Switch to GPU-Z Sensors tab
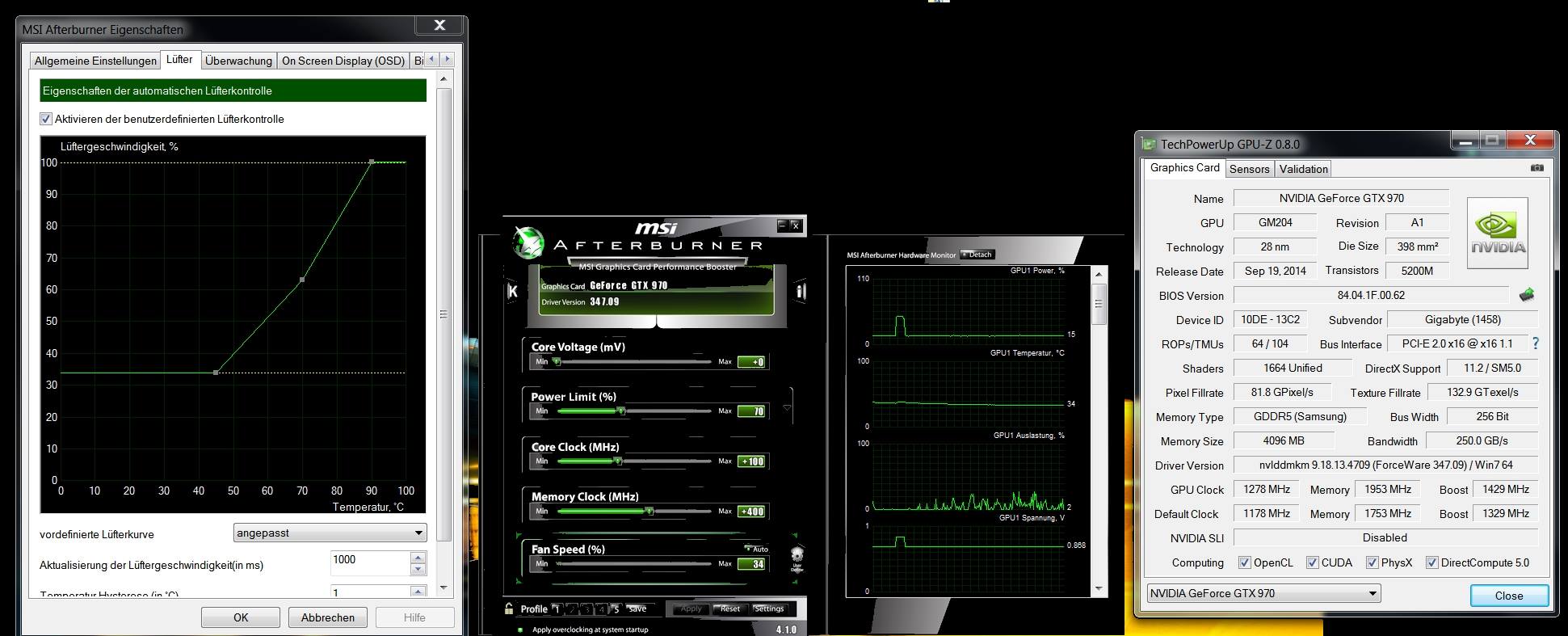Viewport: 1568px width, 636px height. tap(1249, 169)
